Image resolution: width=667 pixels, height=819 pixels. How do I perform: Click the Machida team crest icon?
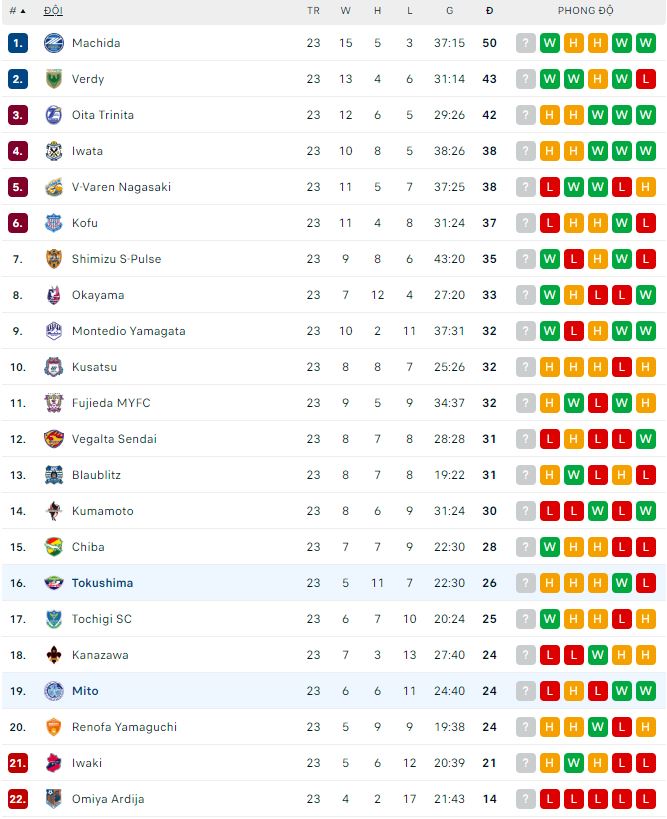(54, 43)
